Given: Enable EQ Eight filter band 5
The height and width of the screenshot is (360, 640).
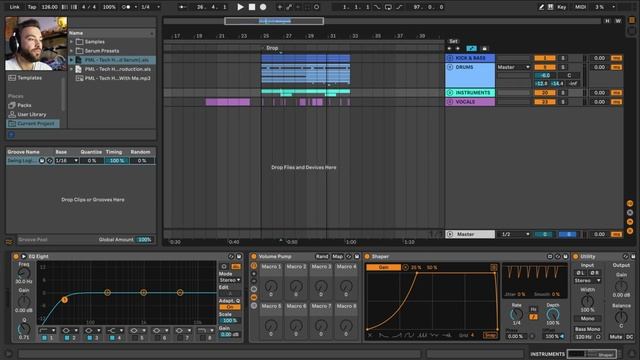Looking at the screenshot, I should click(135, 338).
